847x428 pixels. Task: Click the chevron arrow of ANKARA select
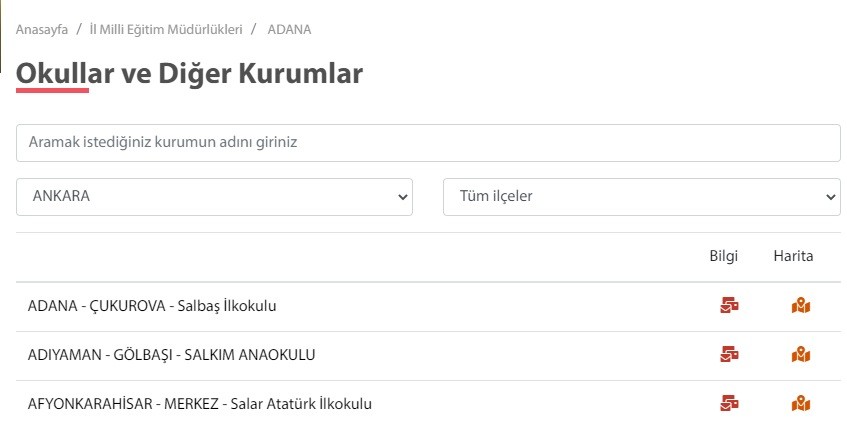pos(402,197)
